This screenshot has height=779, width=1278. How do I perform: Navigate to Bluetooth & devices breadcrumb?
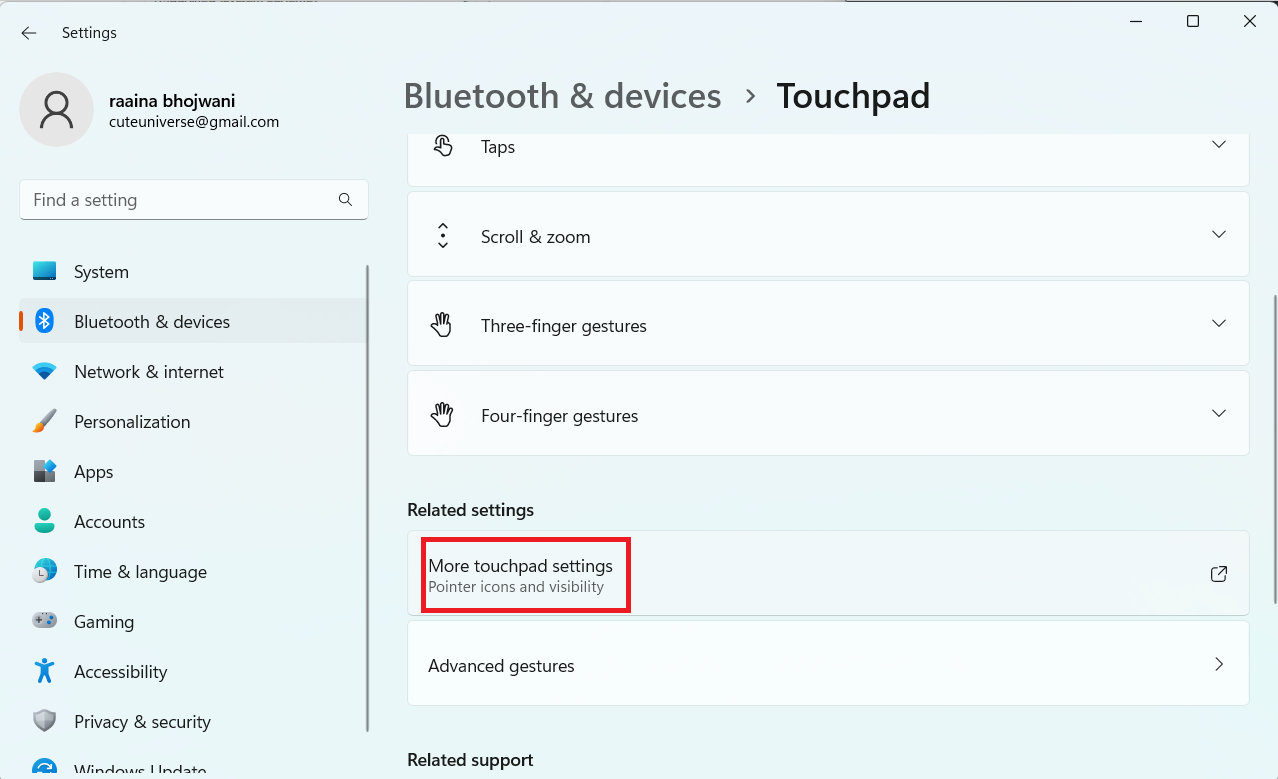562,96
